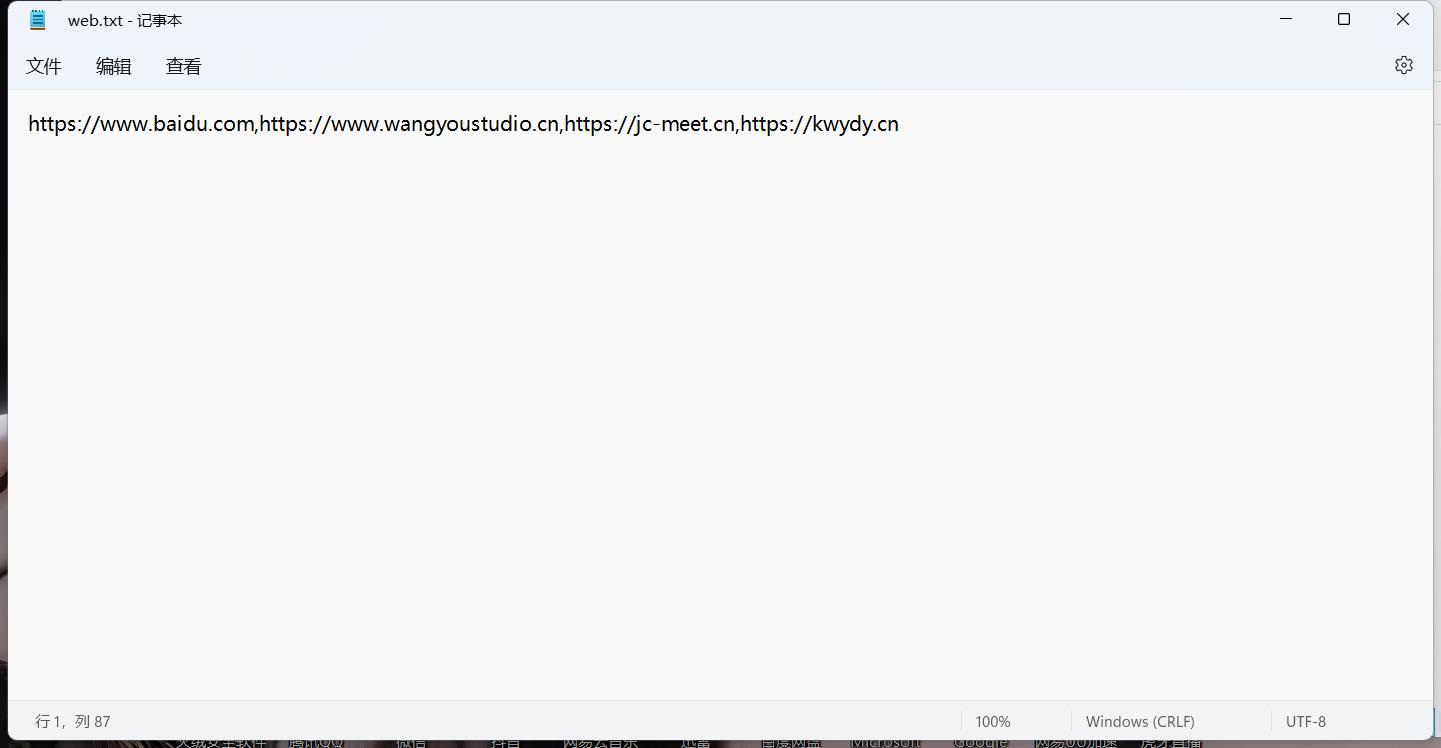Open the 文件 (File) menu

coord(44,66)
